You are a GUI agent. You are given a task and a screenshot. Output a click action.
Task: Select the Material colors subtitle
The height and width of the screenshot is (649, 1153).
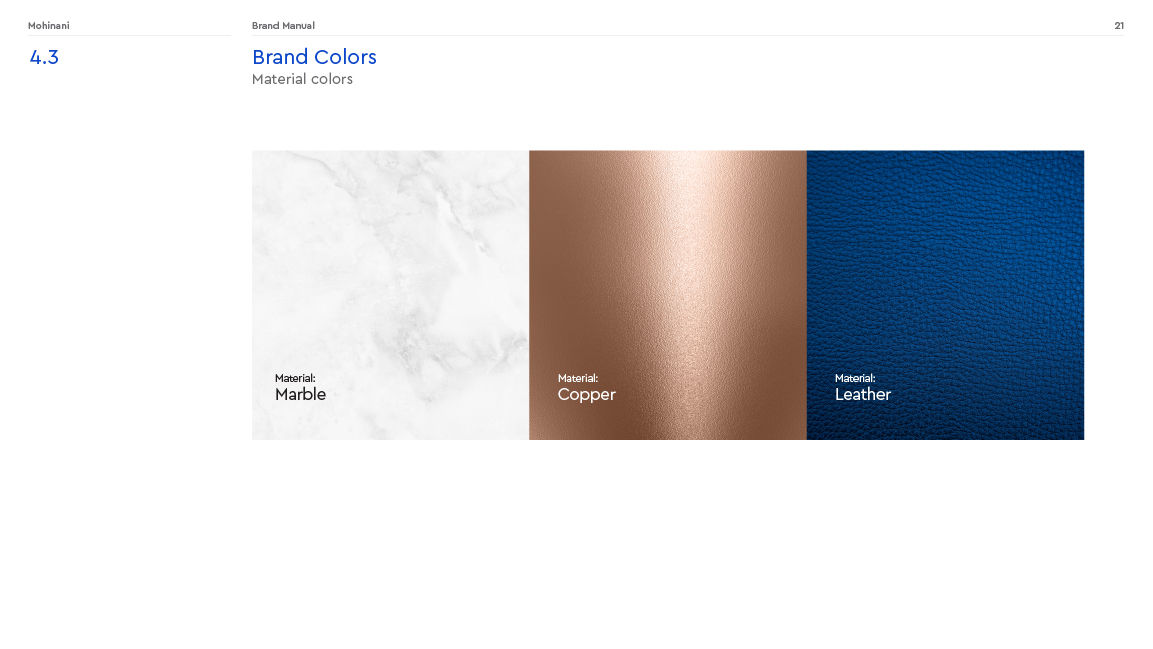302,79
